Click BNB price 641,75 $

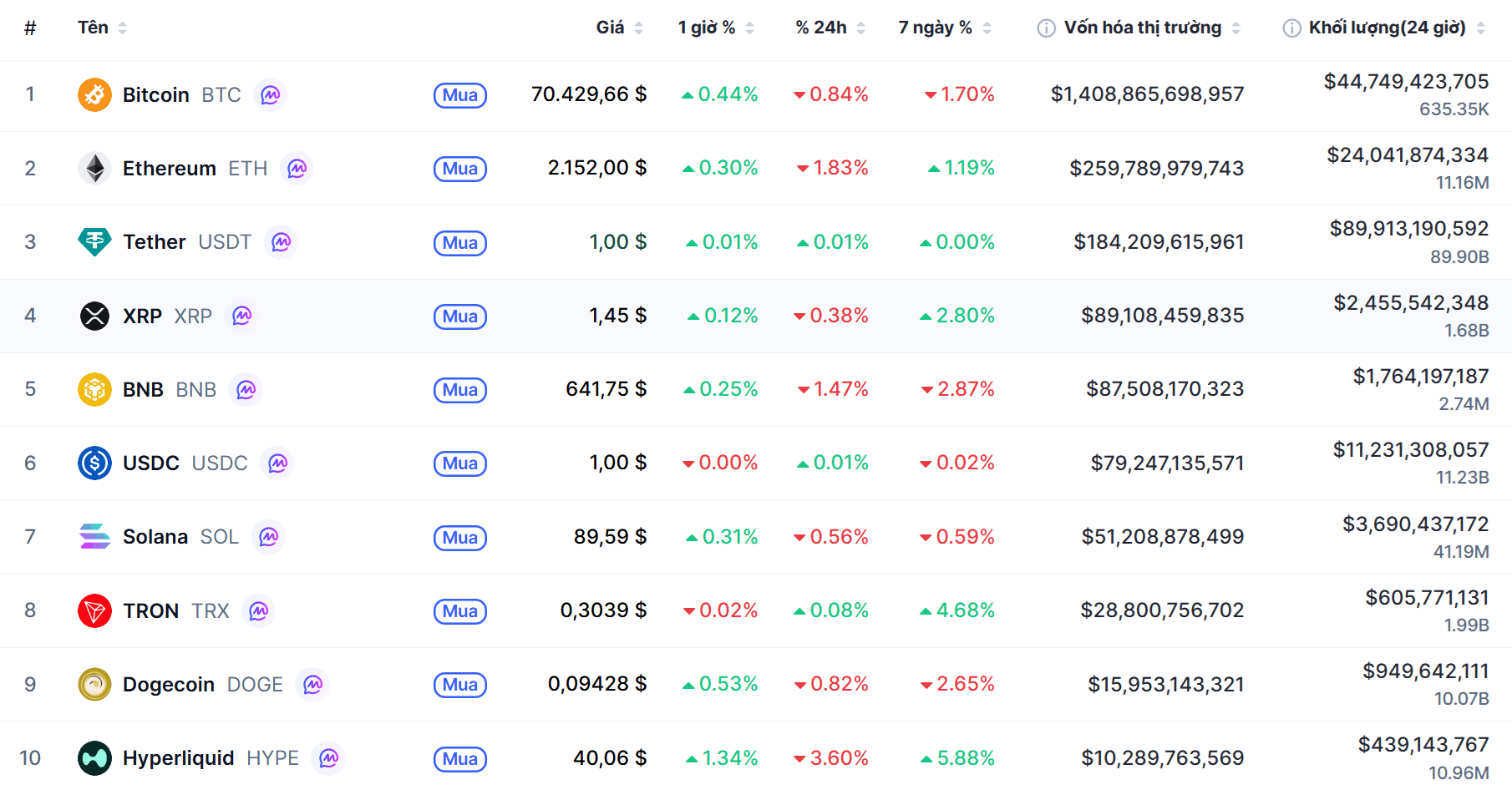pyautogui.click(x=606, y=389)
